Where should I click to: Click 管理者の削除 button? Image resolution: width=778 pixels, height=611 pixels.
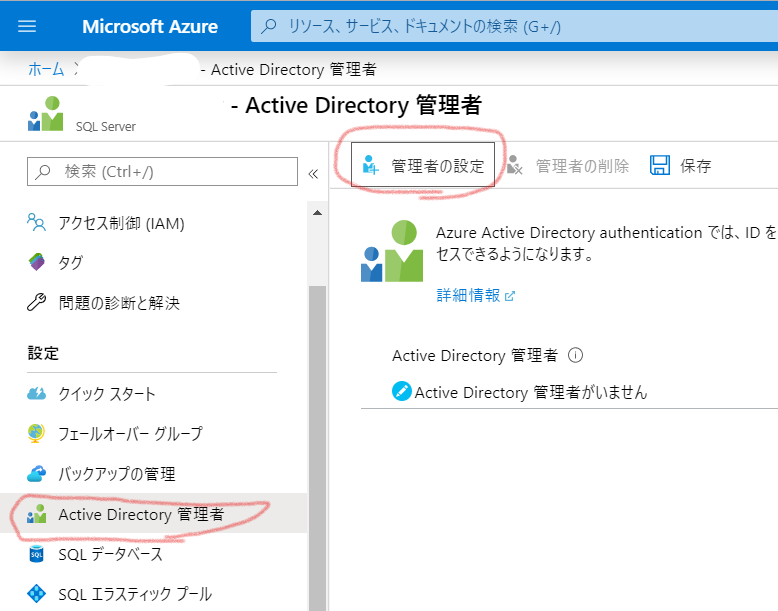point(568,165)
